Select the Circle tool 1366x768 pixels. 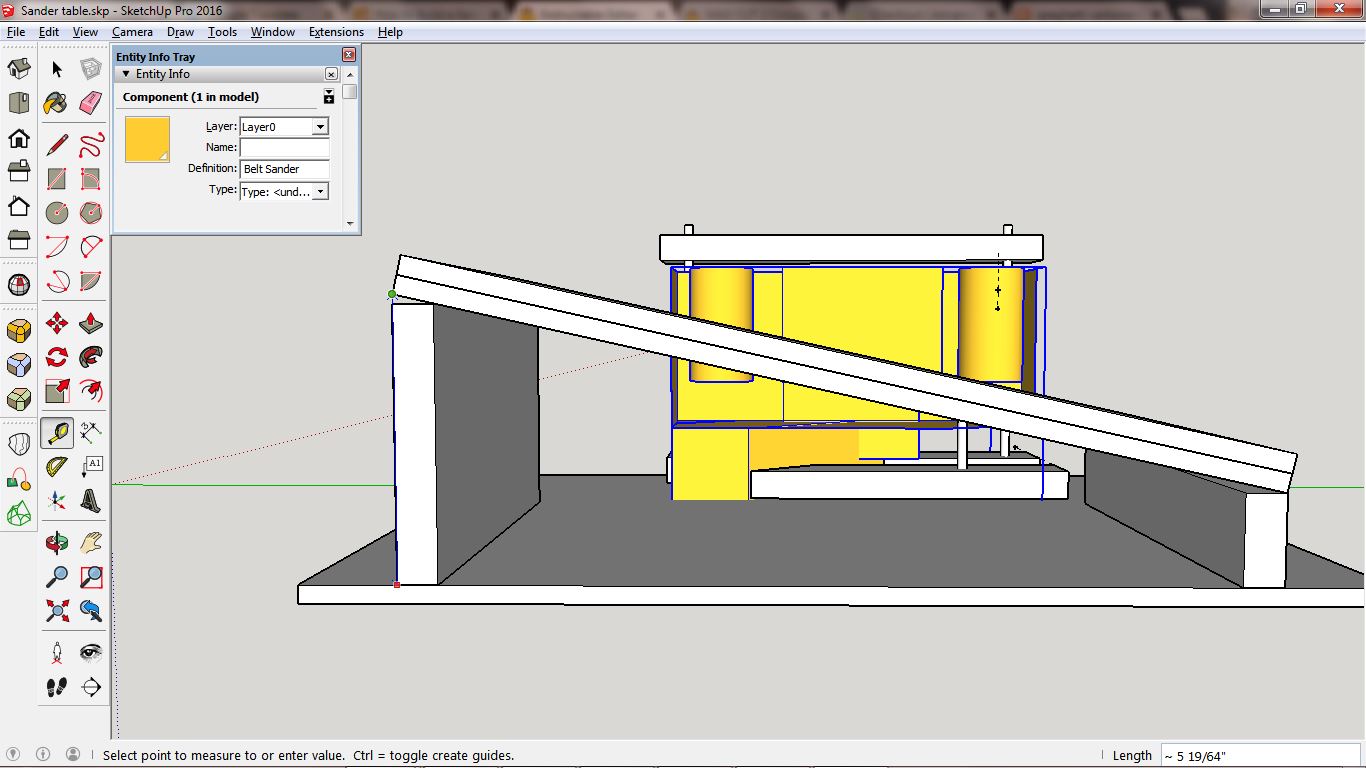click(57, 213)
